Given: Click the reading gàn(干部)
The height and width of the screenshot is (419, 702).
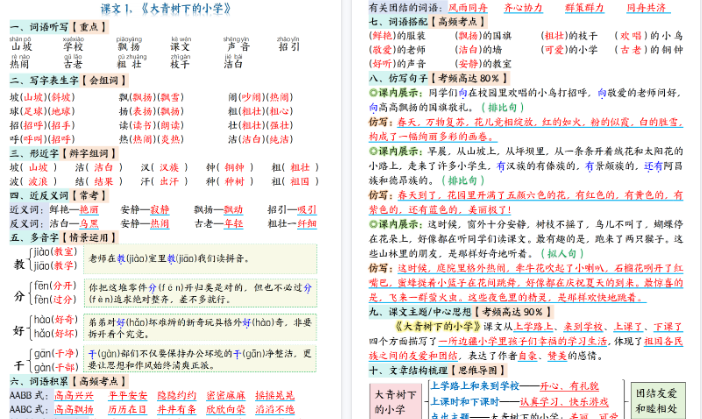Looking at the screenshot, I should pos(56,367).
